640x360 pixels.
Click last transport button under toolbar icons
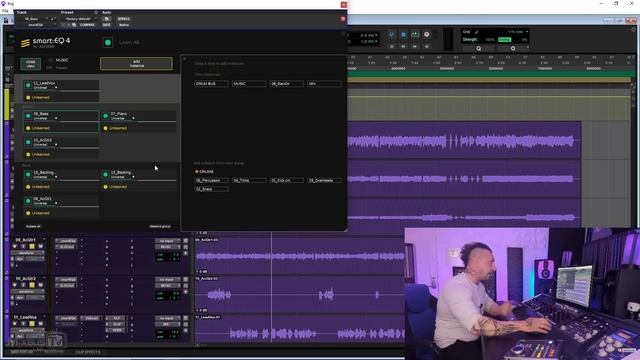coord(426,46)
